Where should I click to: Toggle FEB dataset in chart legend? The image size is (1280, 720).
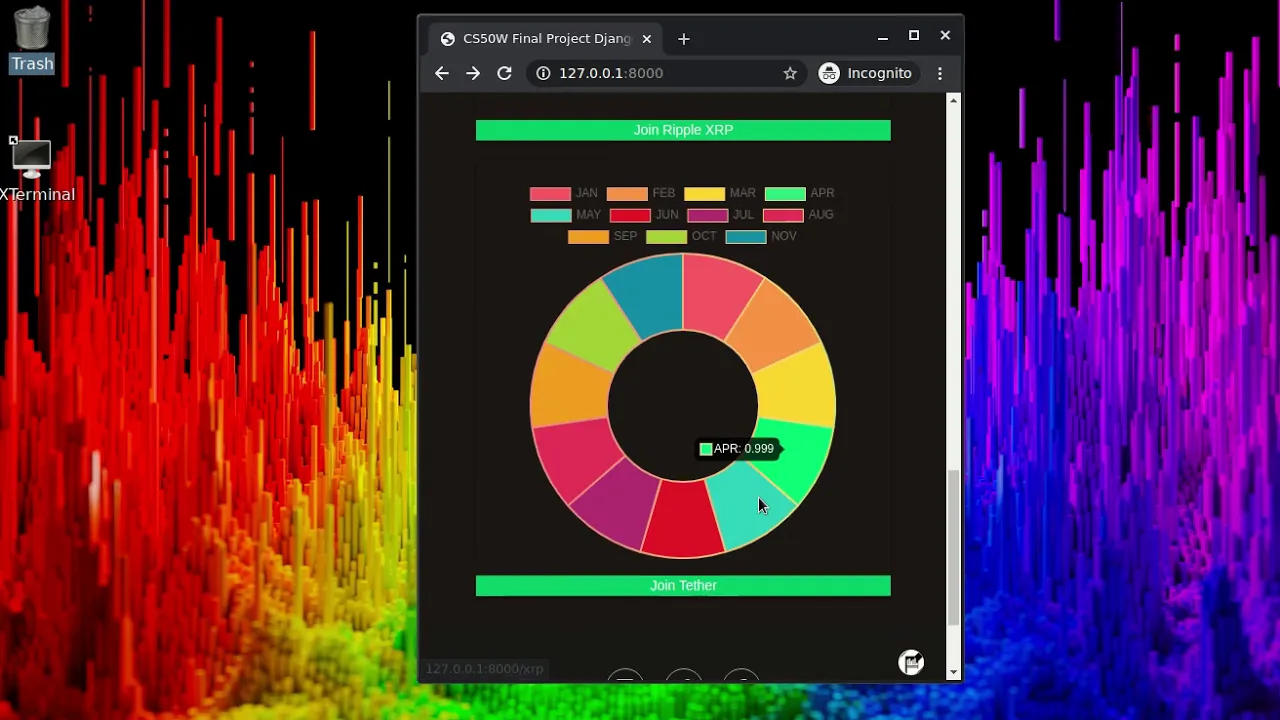[641, 193]
